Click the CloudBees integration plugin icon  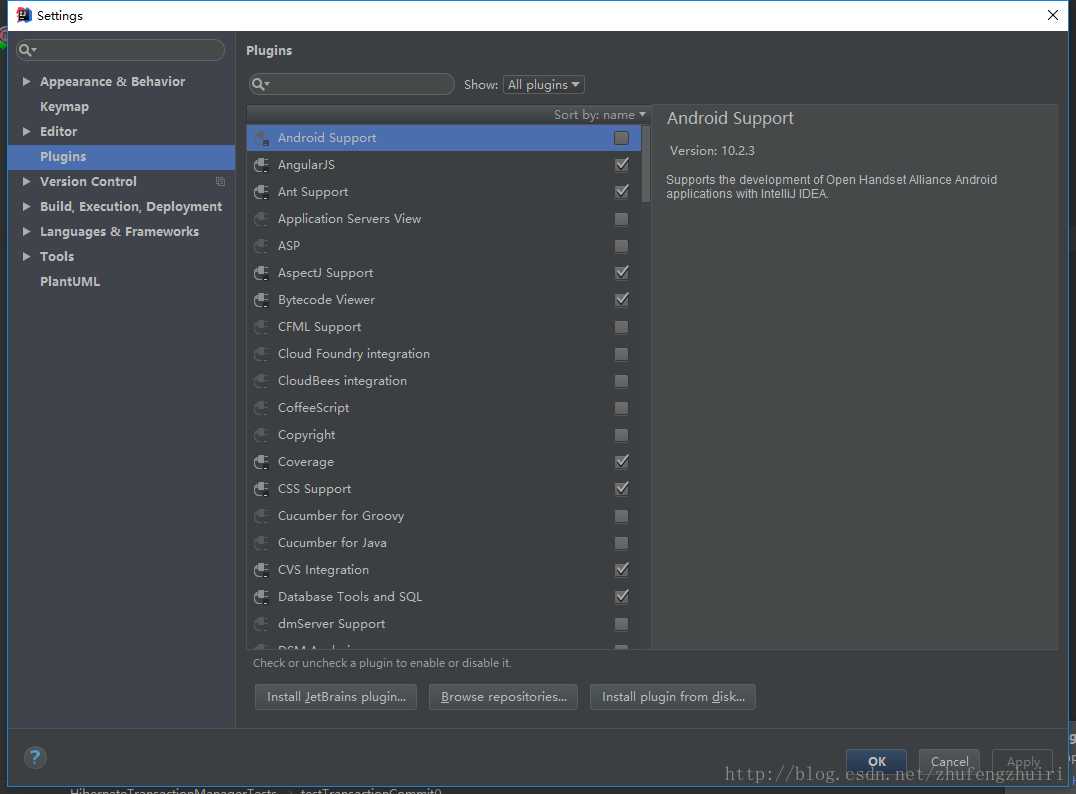click(261, 382)
